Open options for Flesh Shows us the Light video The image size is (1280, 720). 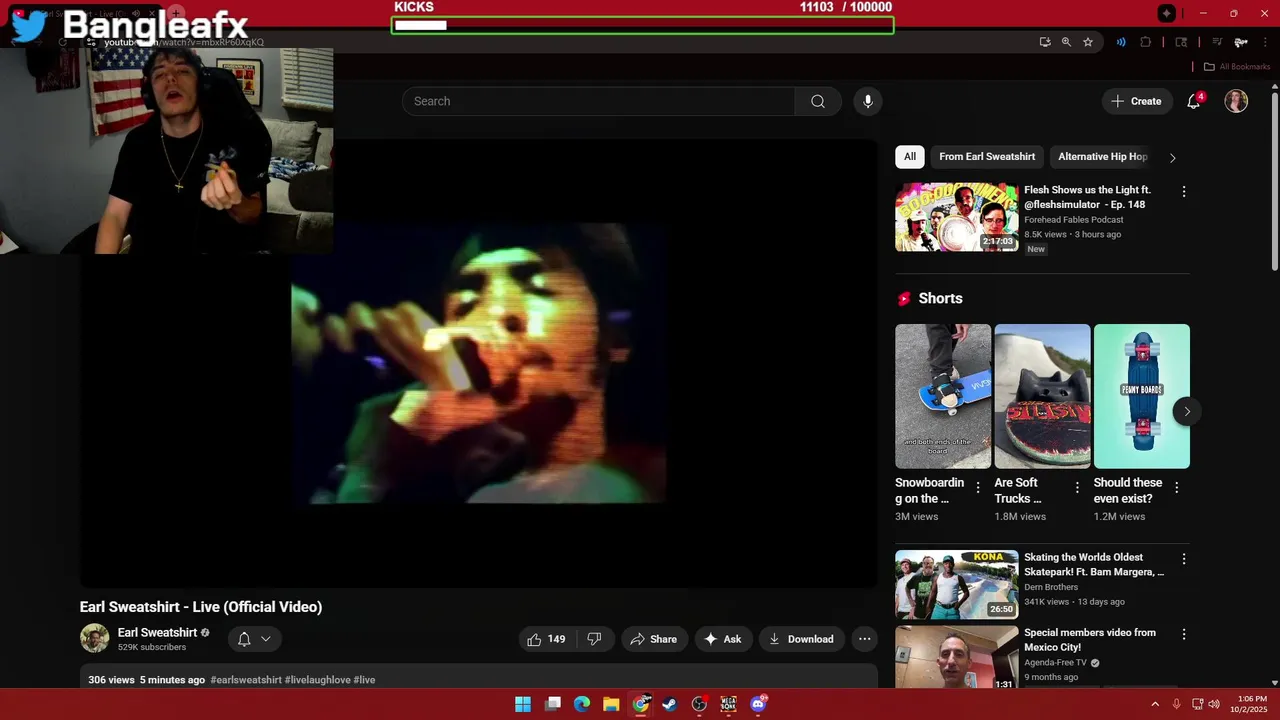click(x=1184, y=191)
